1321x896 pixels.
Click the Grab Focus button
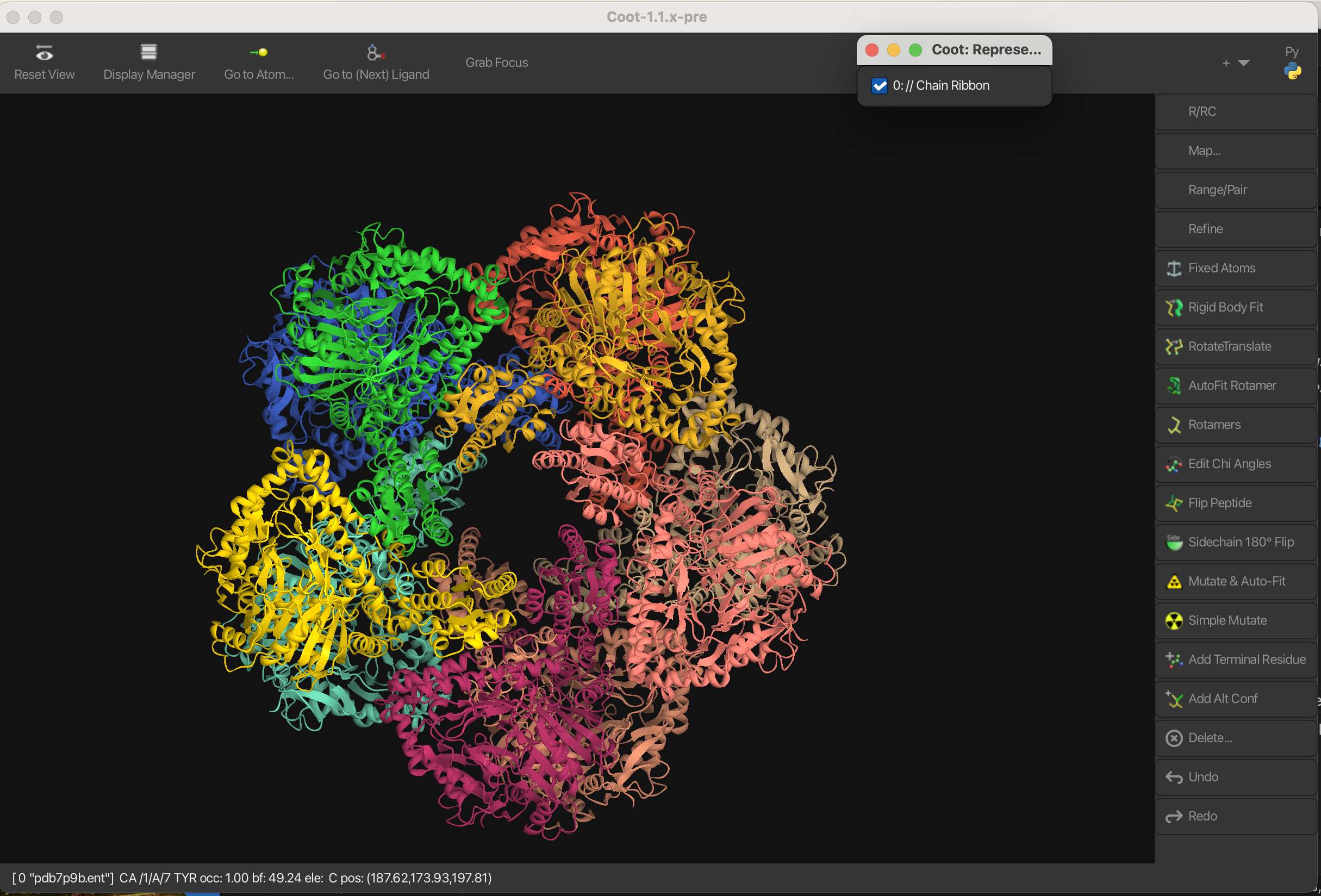coord(496,63)
